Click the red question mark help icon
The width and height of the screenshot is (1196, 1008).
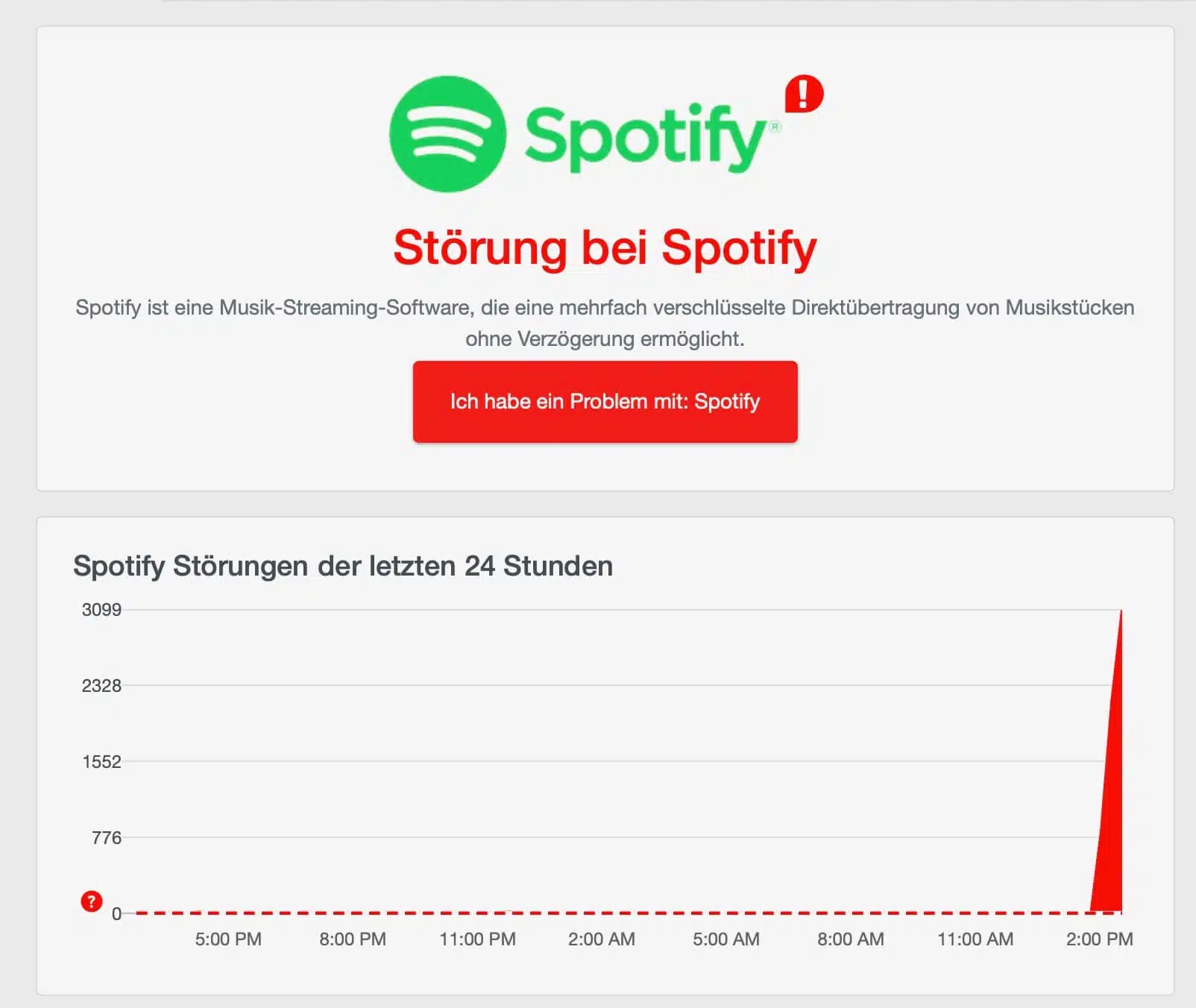pyautogui.click(x=91, y=901)
